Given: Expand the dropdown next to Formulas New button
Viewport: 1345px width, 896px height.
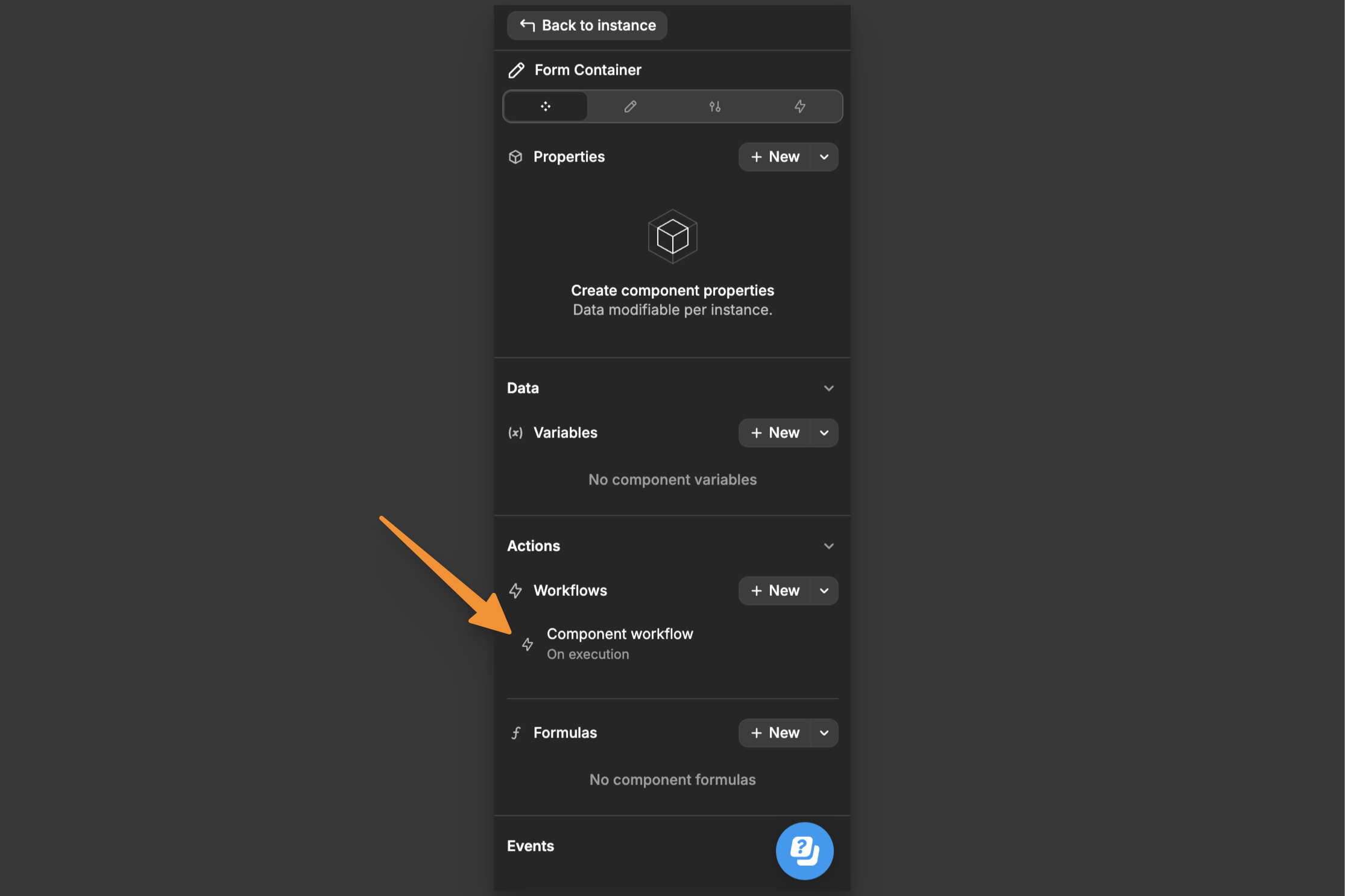Looking at the screenshot, I should [x=824, y=733].
